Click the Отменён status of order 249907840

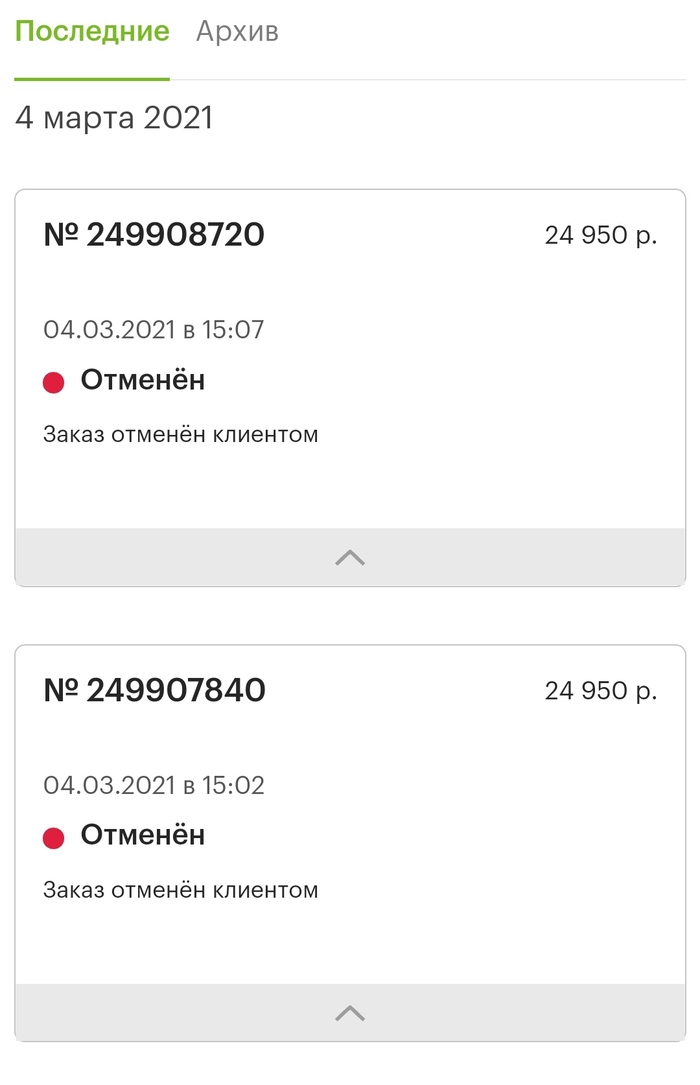(143, 835)
